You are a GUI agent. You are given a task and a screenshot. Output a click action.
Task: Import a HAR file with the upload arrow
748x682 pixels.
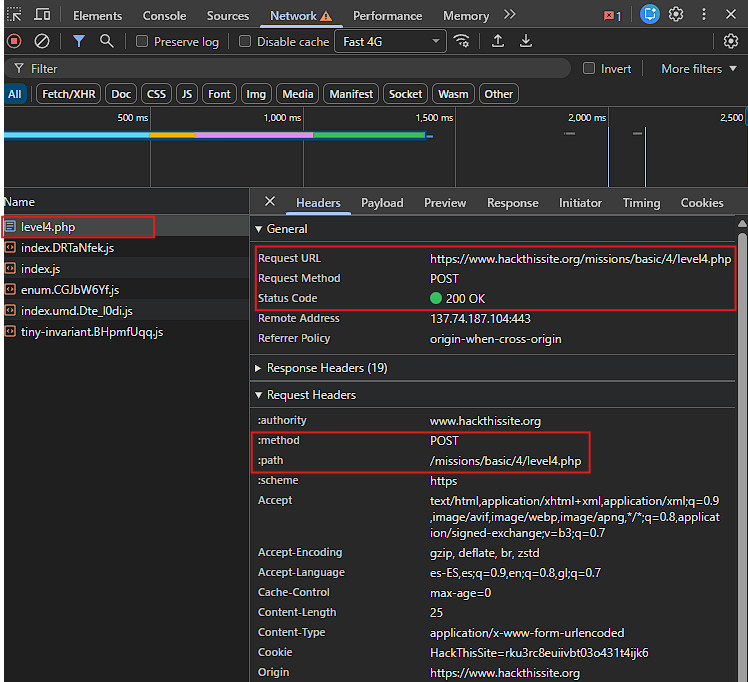click(498, 41)
